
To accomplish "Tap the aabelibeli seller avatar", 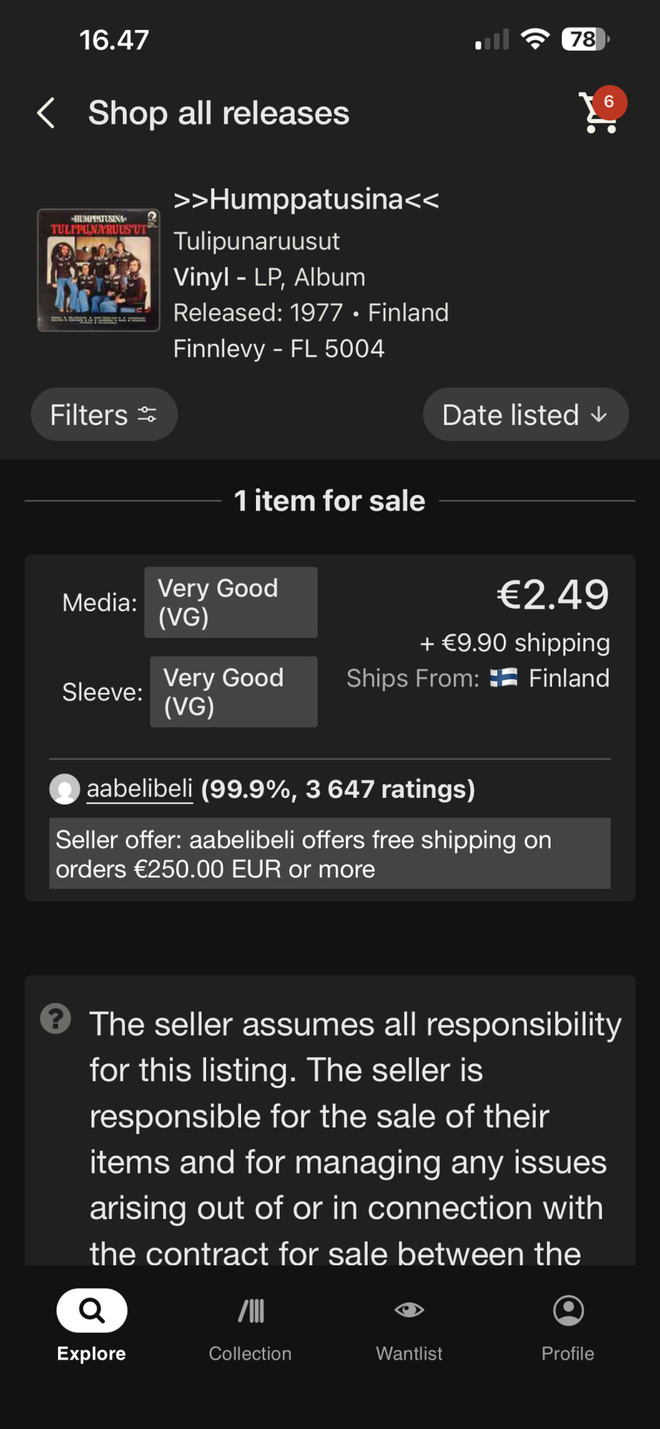I will (x=64, y=790).
